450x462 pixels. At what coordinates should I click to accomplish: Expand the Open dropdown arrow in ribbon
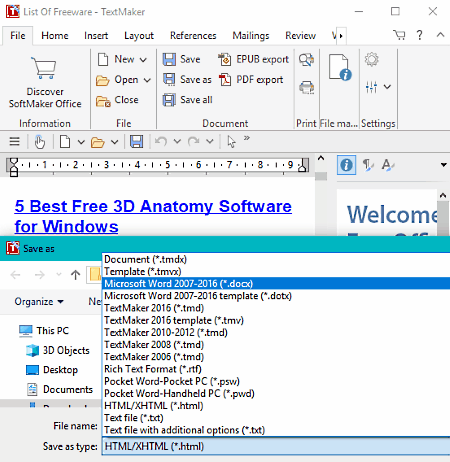click(147, 80)
